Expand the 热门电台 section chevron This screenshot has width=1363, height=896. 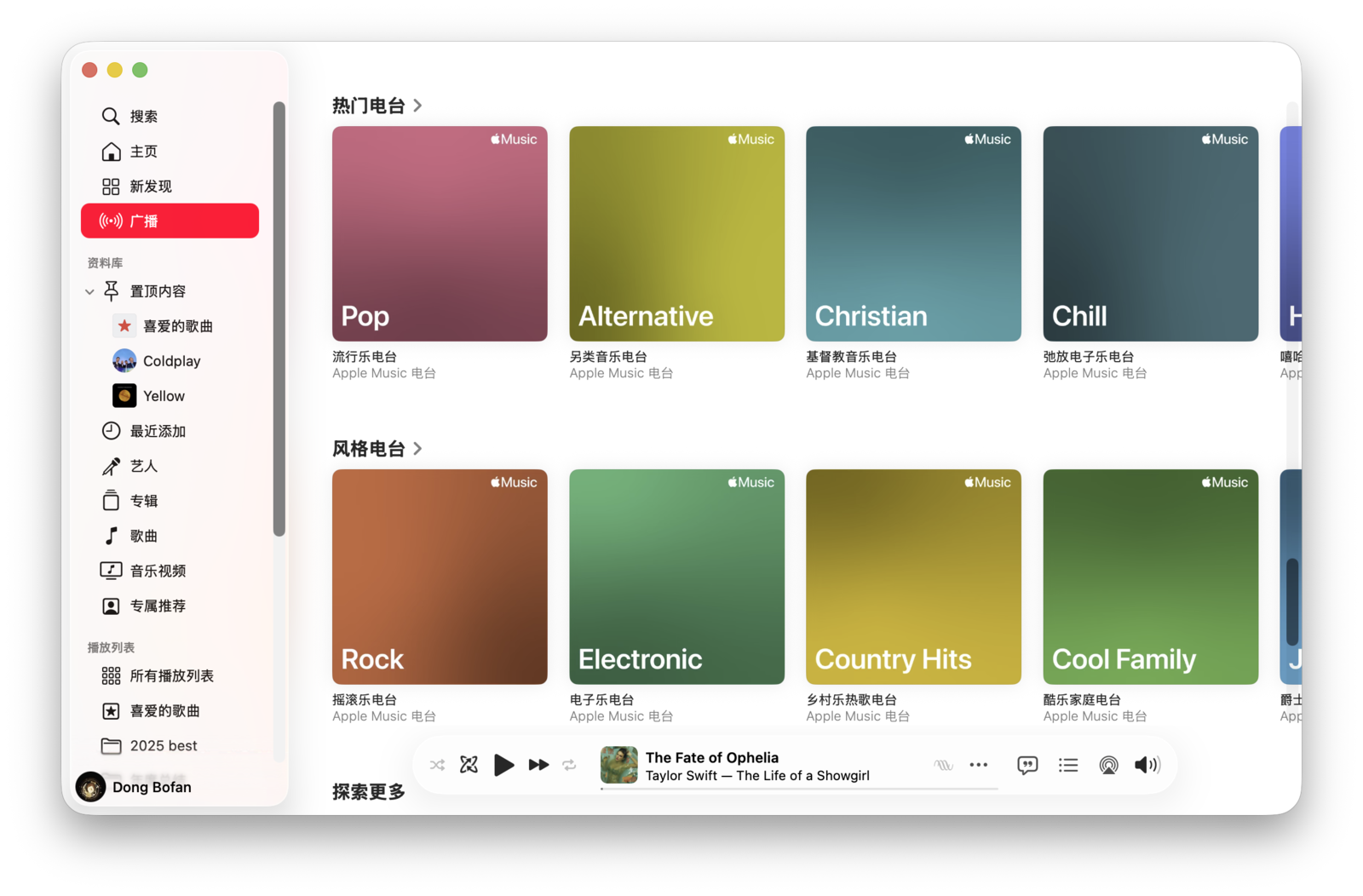(x=417, y=106)
